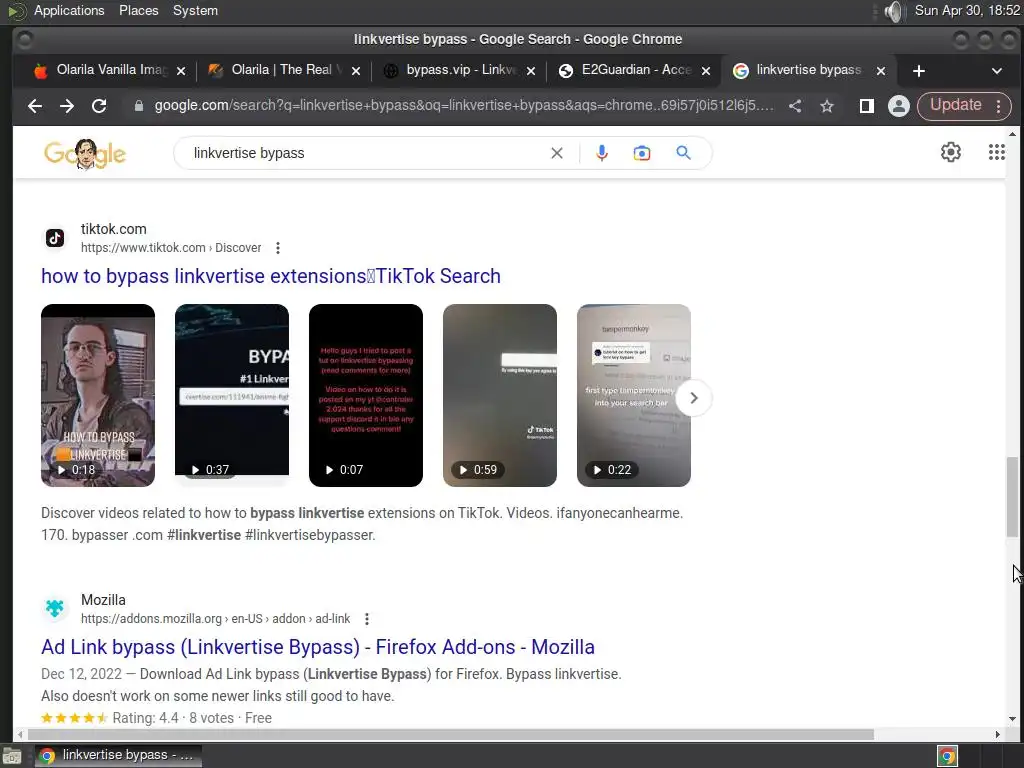Image resolution: width=1024 pixels, height=768 pixels.
Task: Close the linkvertise bypass tab
Action: (x=881, y=71)
